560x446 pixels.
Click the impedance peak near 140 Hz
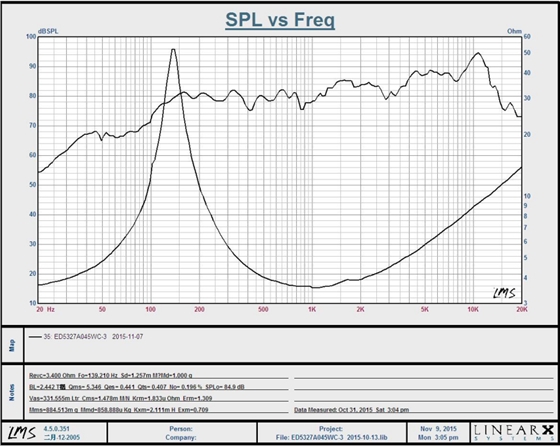173,50
